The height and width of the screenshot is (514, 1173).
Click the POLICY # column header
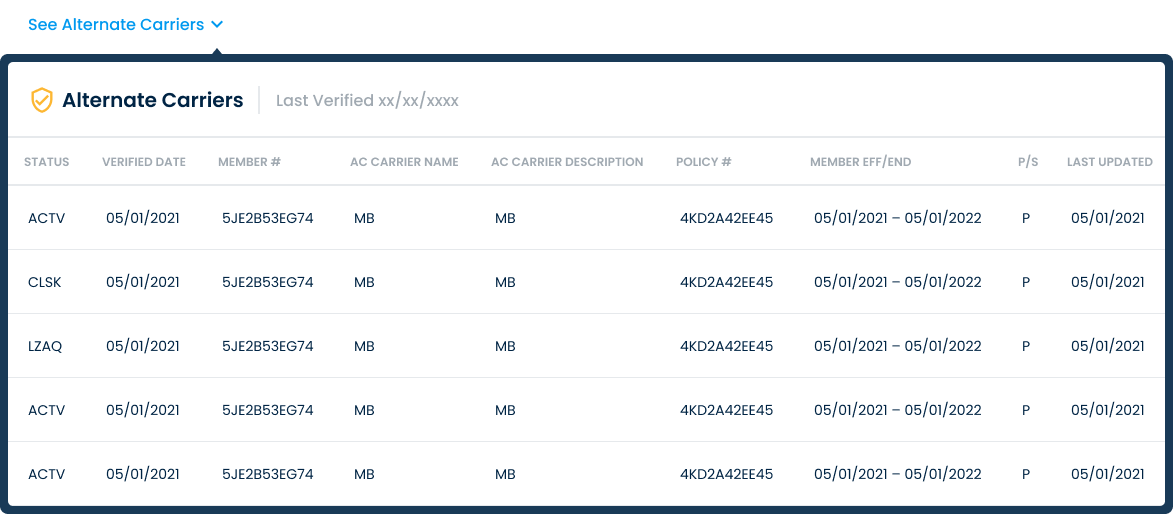pos(704,162)
